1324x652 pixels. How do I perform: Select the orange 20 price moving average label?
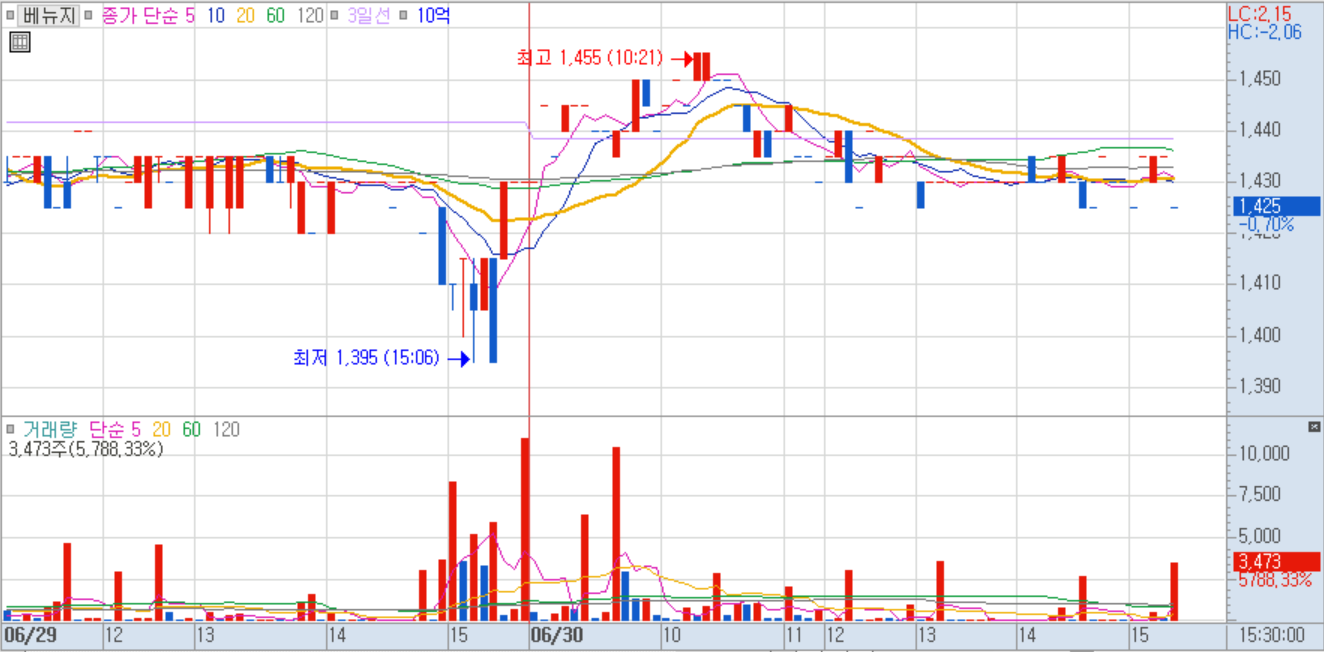245,16
